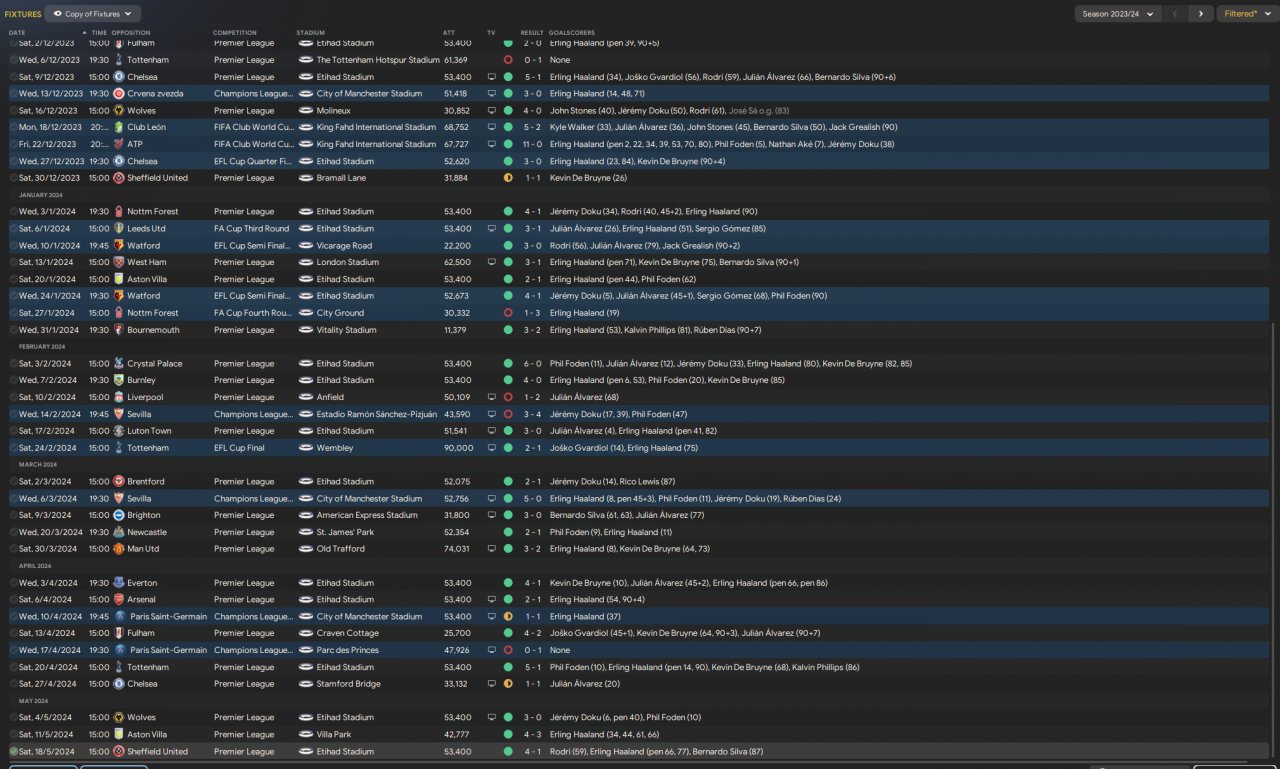Click the stadium icon beside Molineux
Viewport: 1280px width, 769px height.
306,111
